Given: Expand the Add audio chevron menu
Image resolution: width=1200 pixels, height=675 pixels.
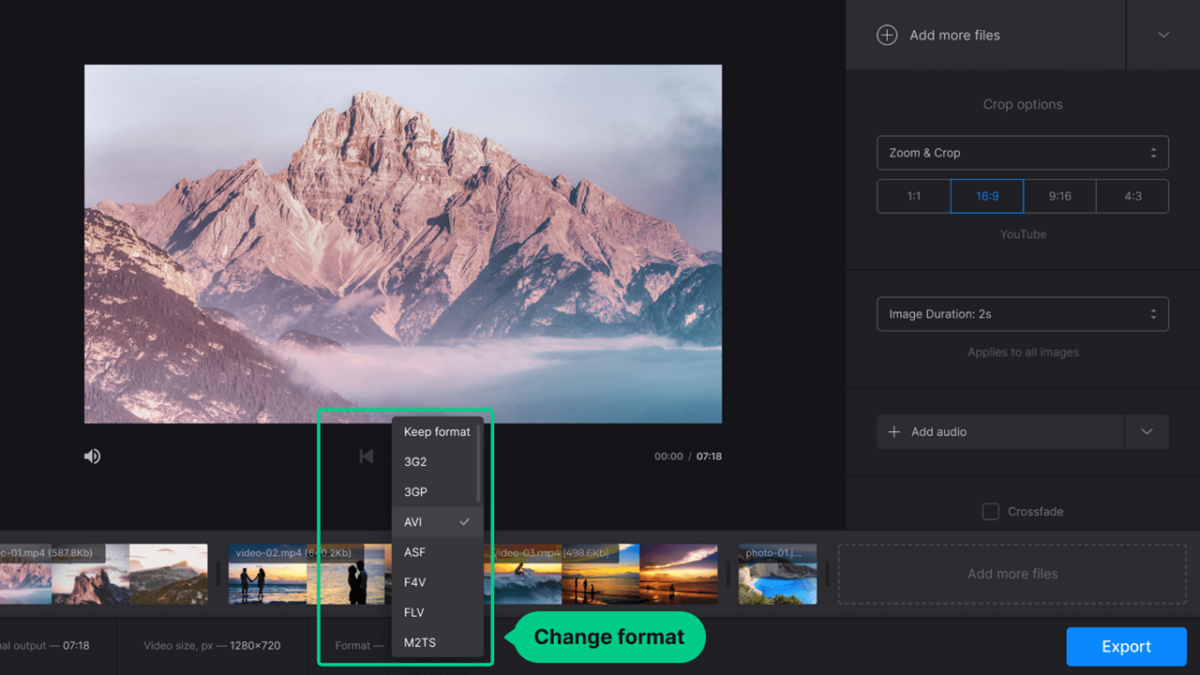Looking at the screenshot, I should (1147, 432).
